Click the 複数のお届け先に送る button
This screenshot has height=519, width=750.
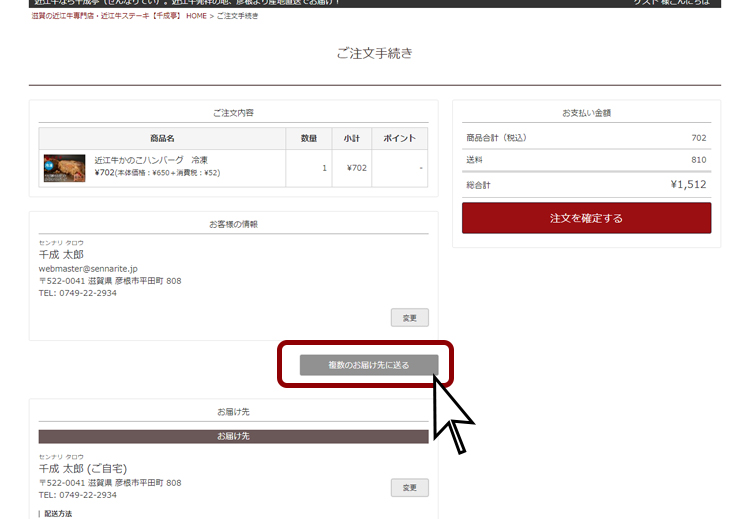(x=368, y=365)
